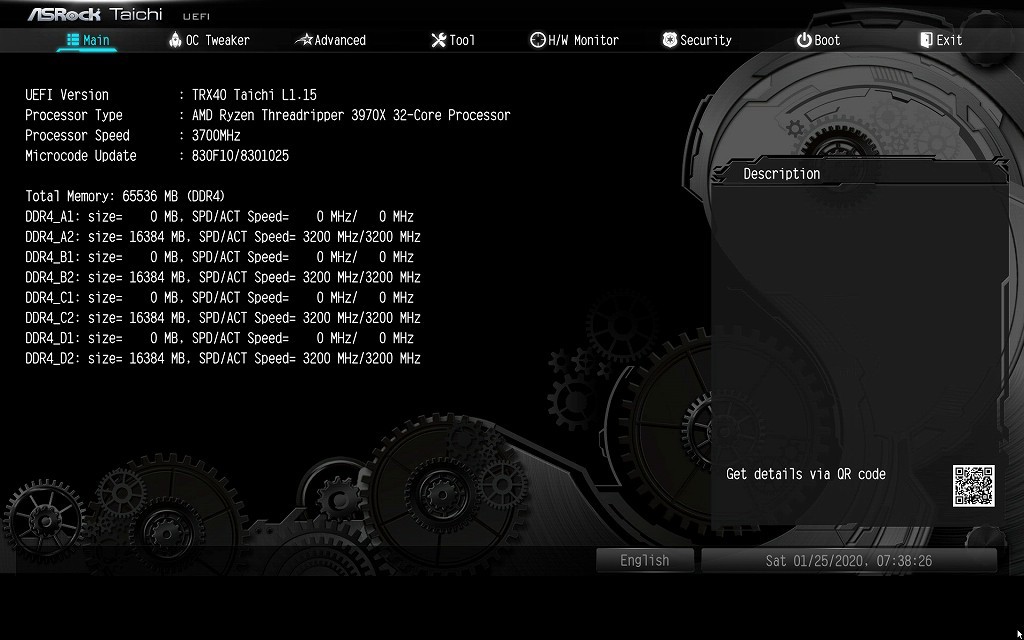
Task: Click the date and time display
Action: pos(848,561)
